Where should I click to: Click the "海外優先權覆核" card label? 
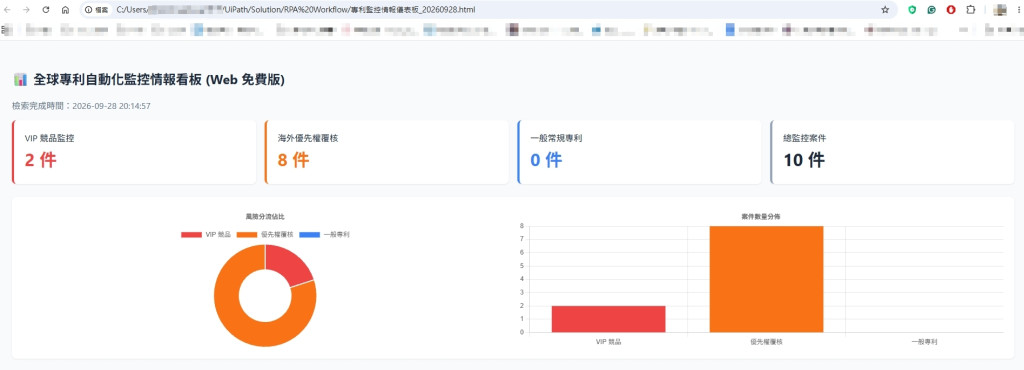(x=308, y=138)
